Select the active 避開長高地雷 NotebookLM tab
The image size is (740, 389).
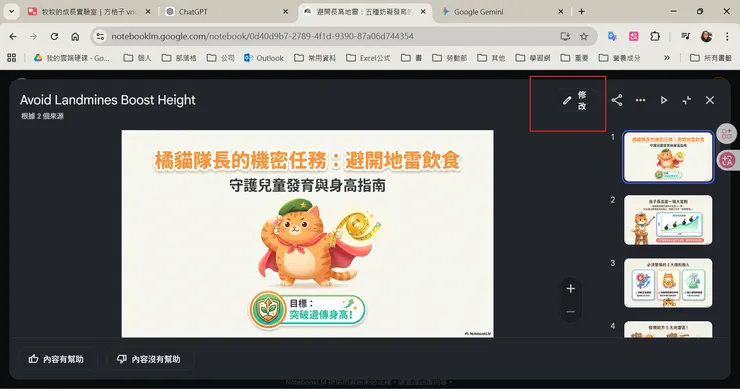(x=364, y=12)
